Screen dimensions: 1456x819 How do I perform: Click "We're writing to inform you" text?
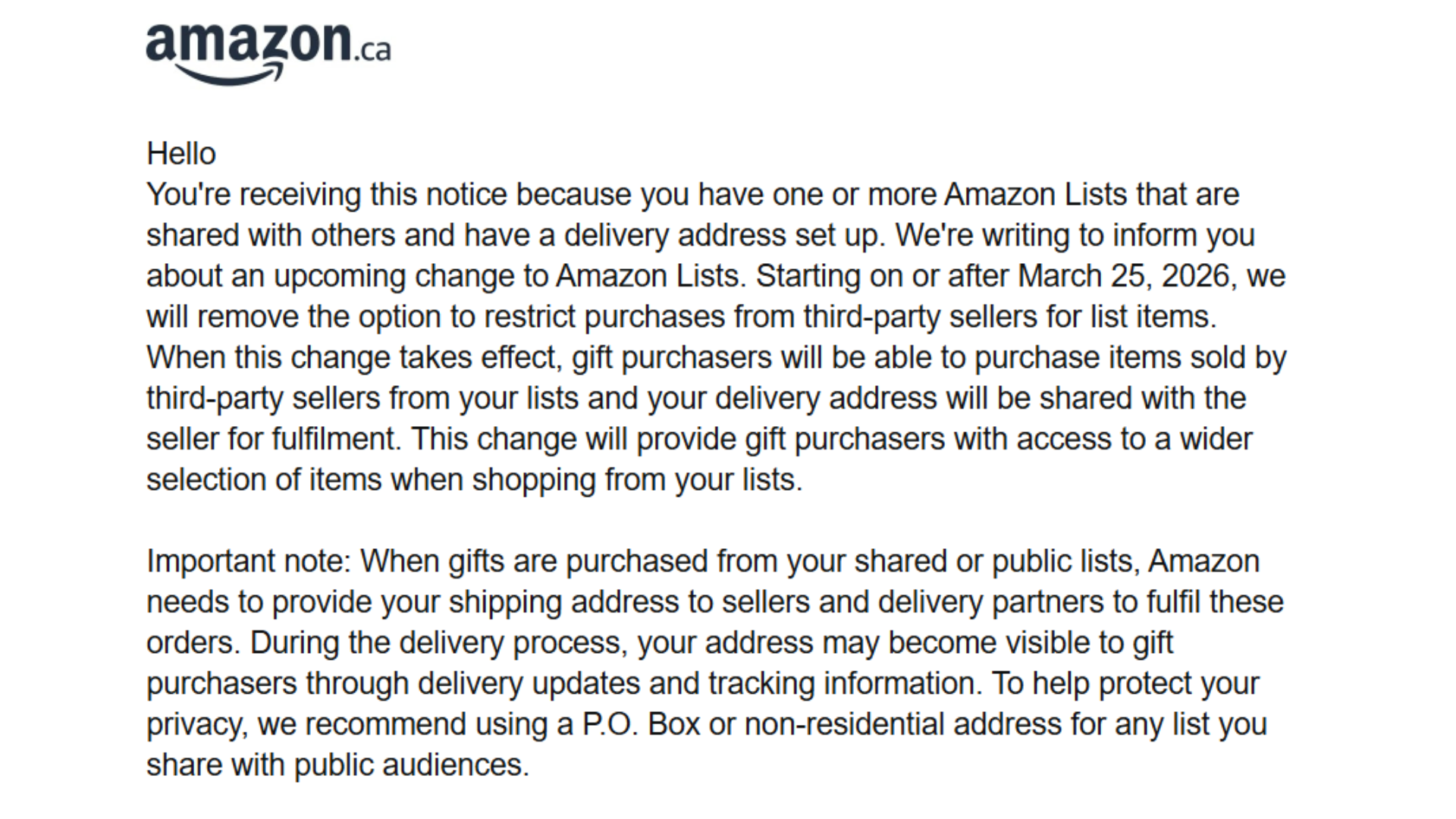coord(1075,236)
